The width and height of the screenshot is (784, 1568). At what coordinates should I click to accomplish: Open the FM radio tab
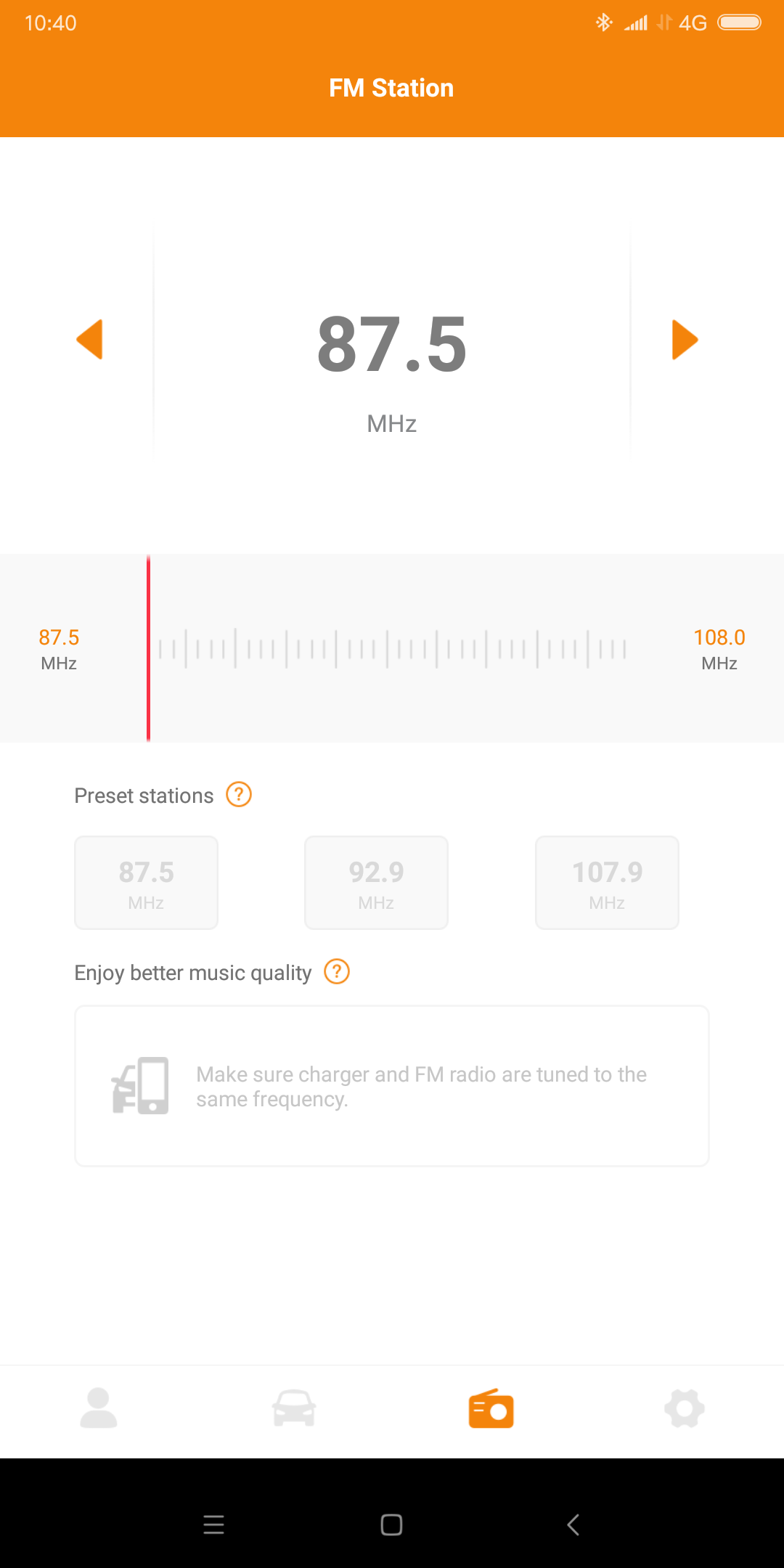[x=491, y=1409]
